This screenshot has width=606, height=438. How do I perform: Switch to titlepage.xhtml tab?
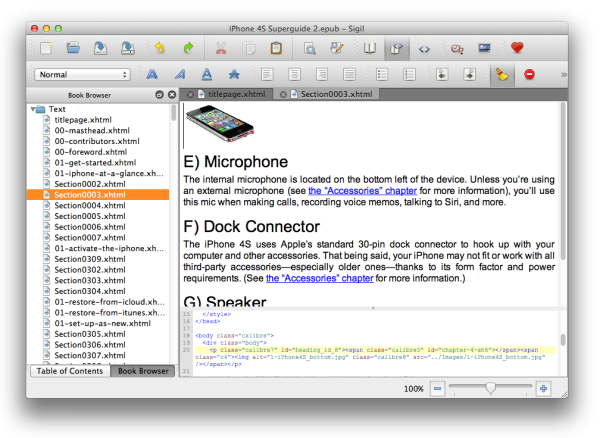click(x=236, y=94)
